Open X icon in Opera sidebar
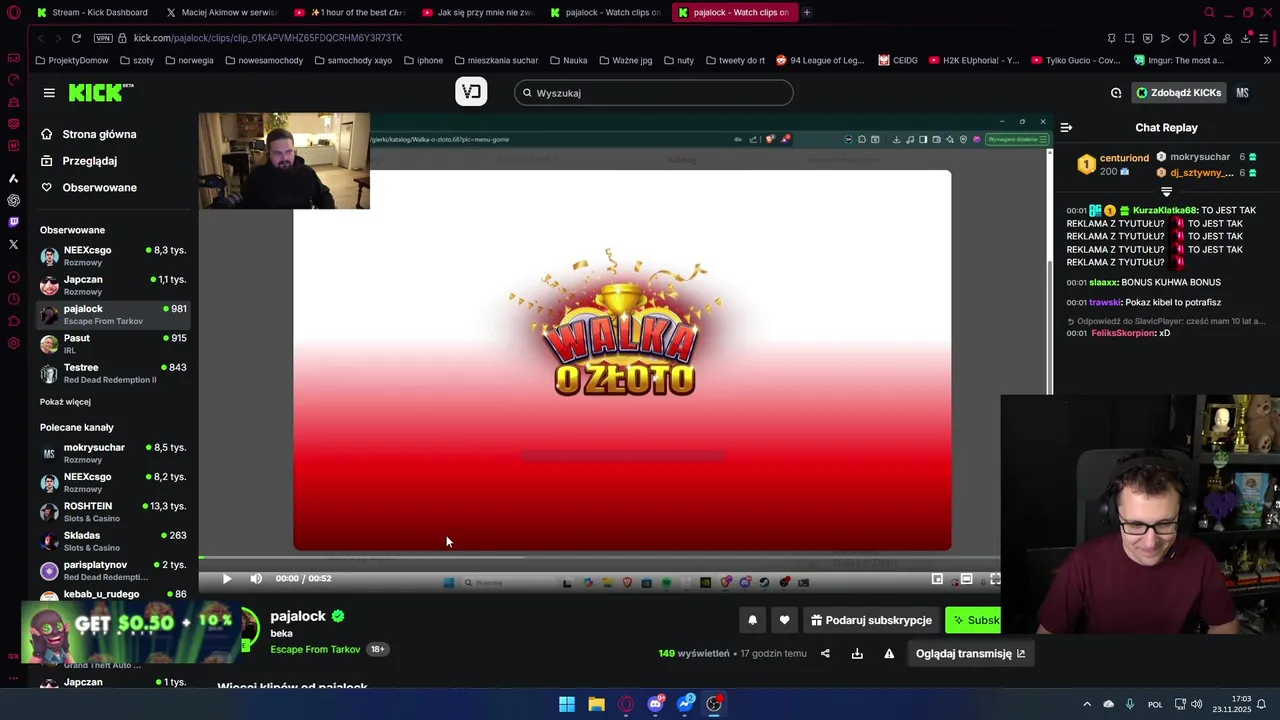 tap(13, 244)
